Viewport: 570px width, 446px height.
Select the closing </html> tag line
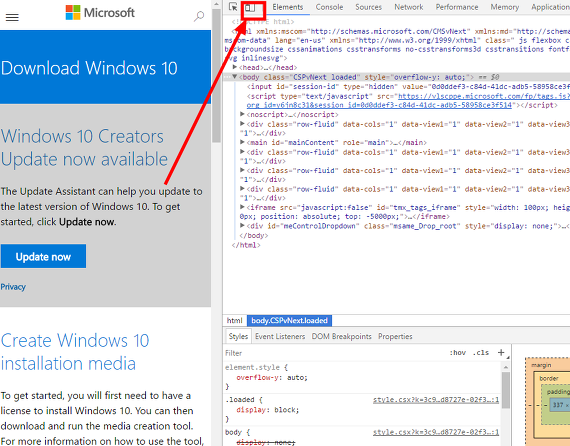click(246, 245)
